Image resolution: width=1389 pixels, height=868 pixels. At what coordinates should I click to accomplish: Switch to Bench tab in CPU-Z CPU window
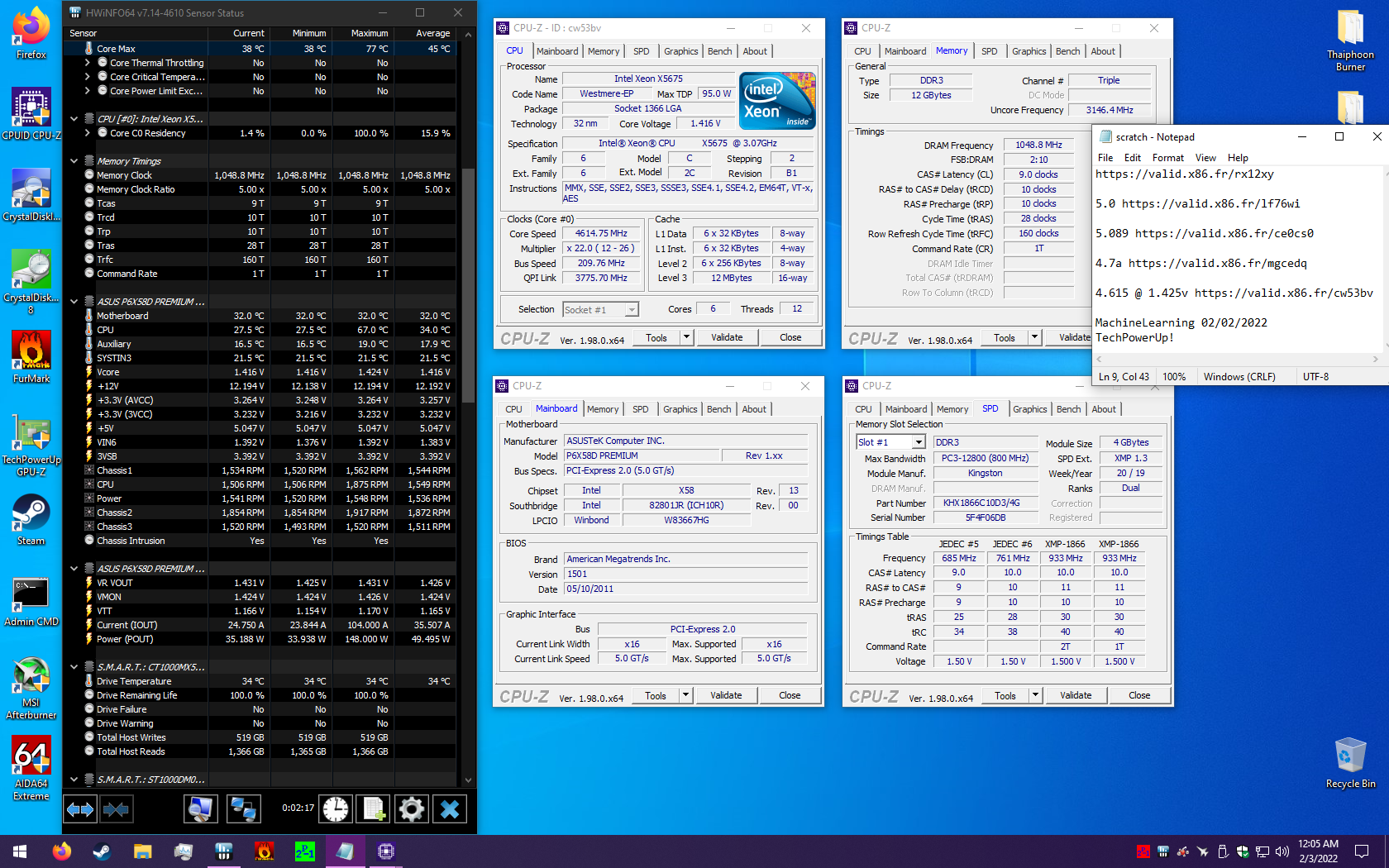coord(719,51)
